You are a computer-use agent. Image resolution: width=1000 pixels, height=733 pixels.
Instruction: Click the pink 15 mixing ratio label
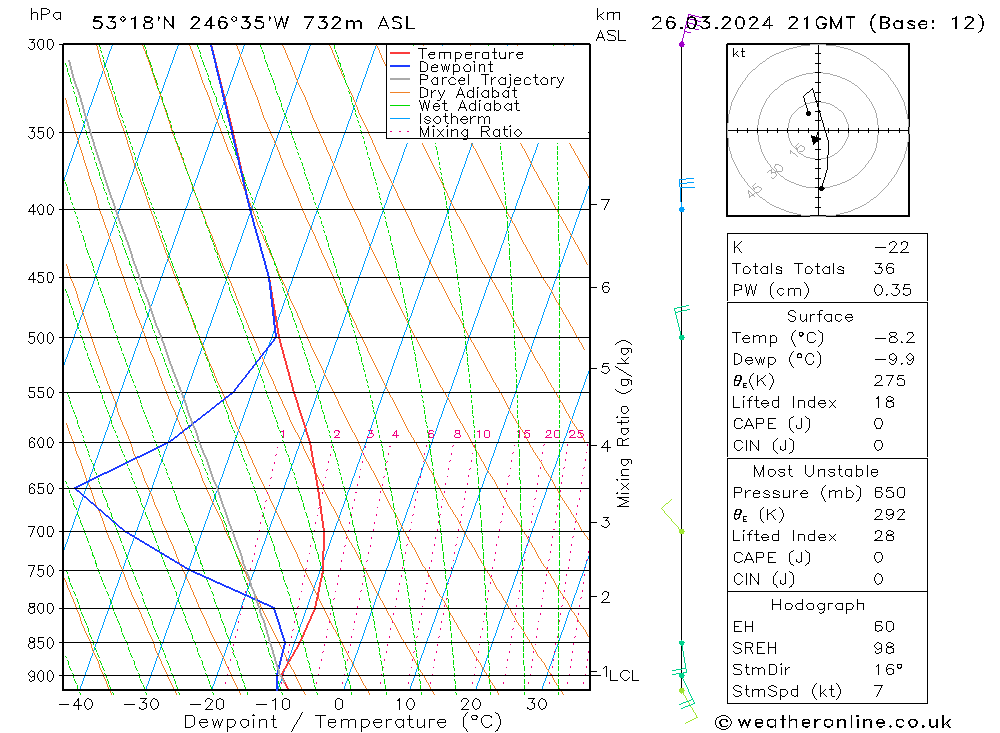523,434
